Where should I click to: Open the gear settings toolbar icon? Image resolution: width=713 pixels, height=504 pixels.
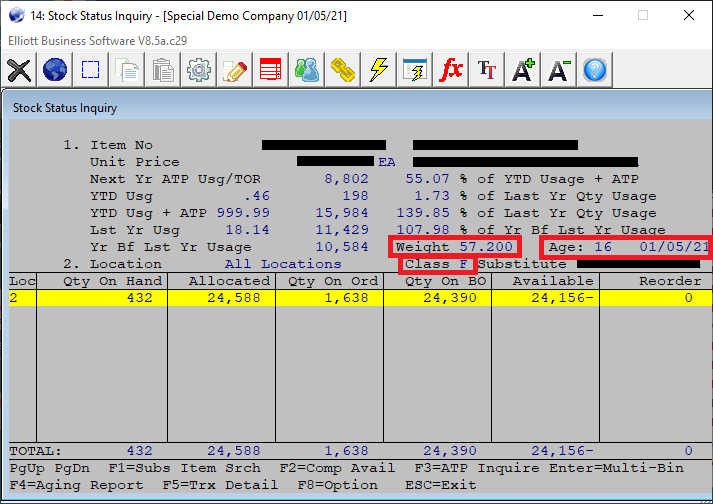click(x=199, y=70)
